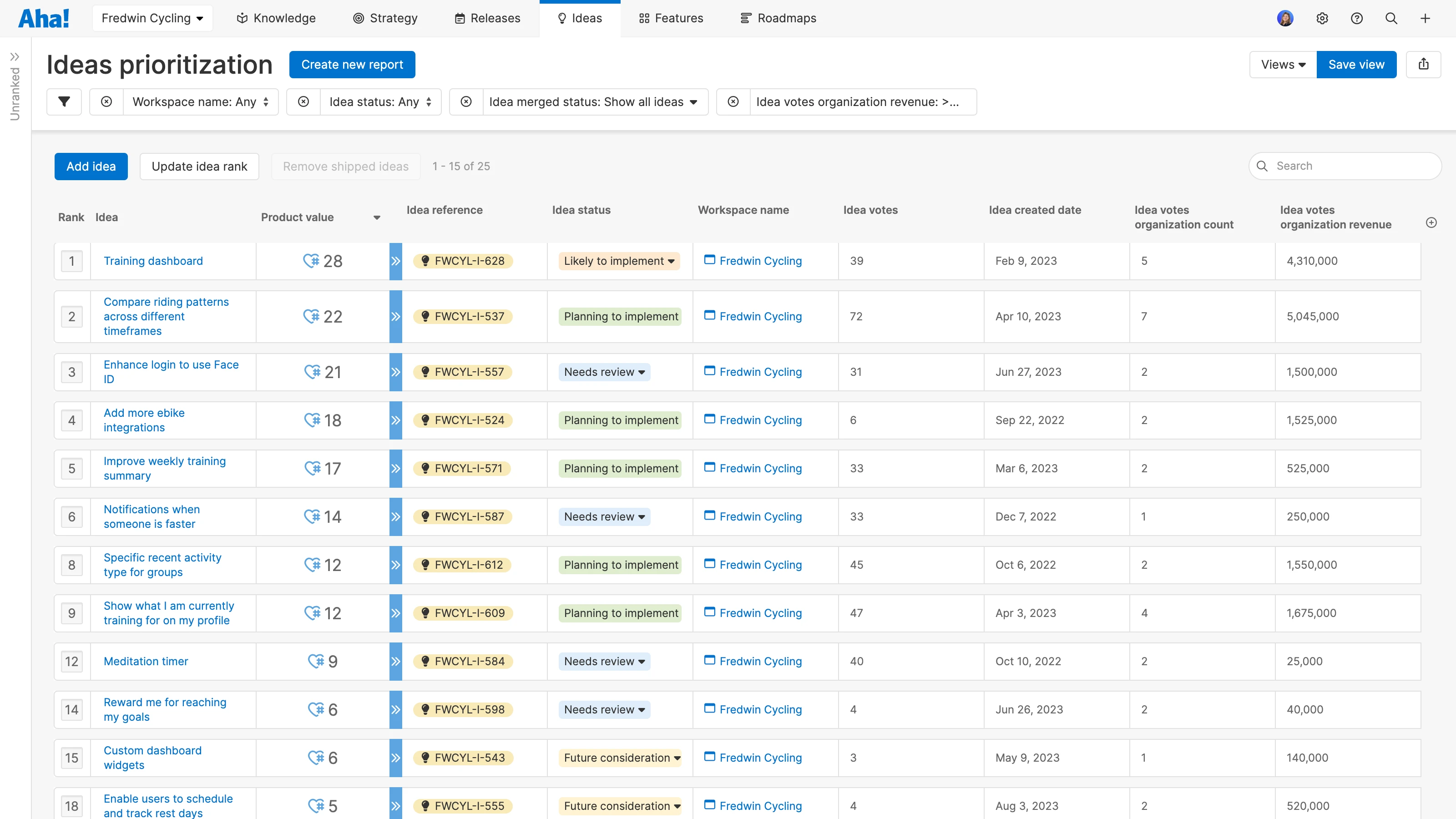Viewport: 1456px width, 819px height.
Task: Change 'Likely to implement' status for Training dashboard
Action: [618, 261]
